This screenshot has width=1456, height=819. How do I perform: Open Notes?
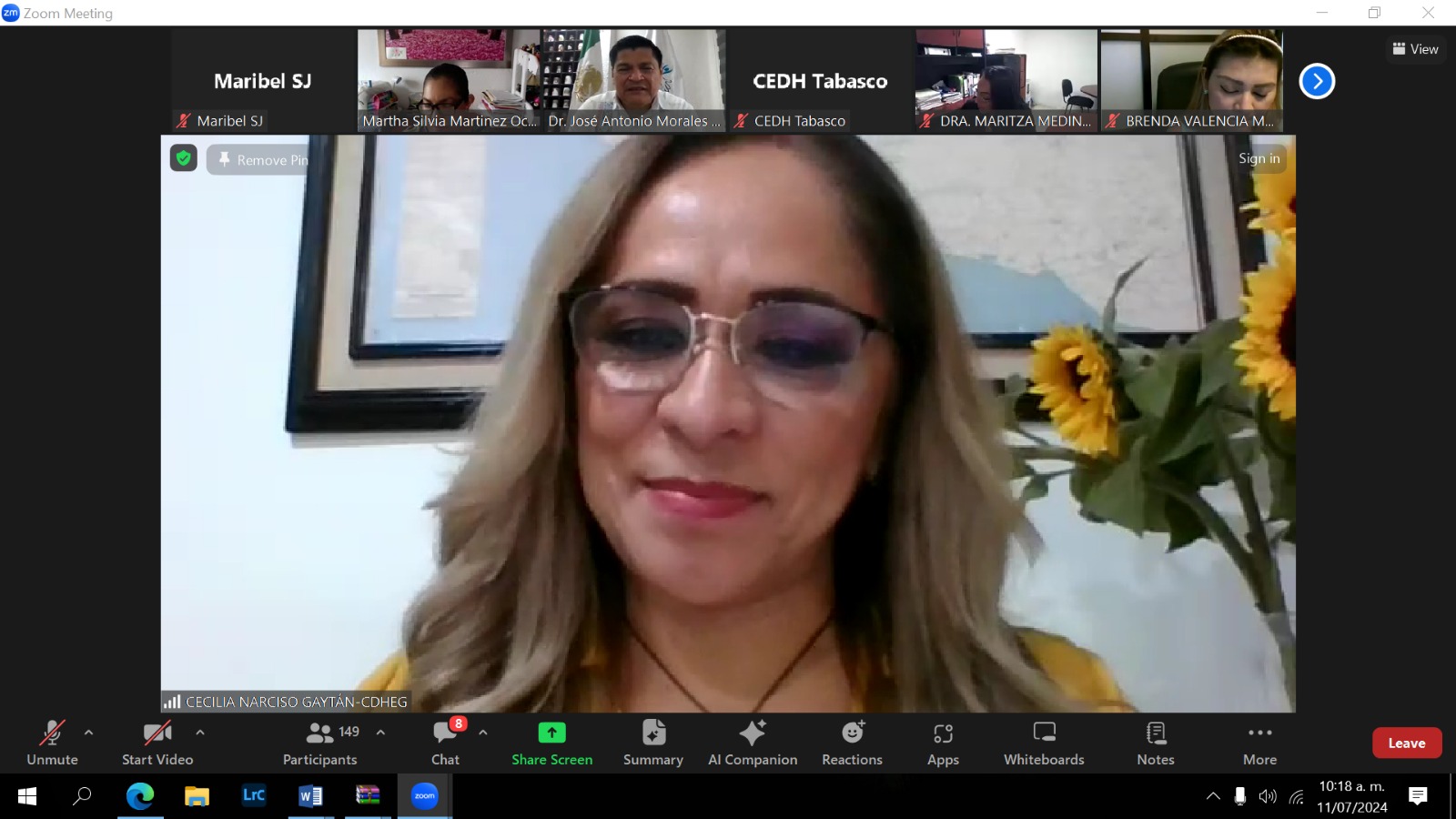(x=1156, y=743)
